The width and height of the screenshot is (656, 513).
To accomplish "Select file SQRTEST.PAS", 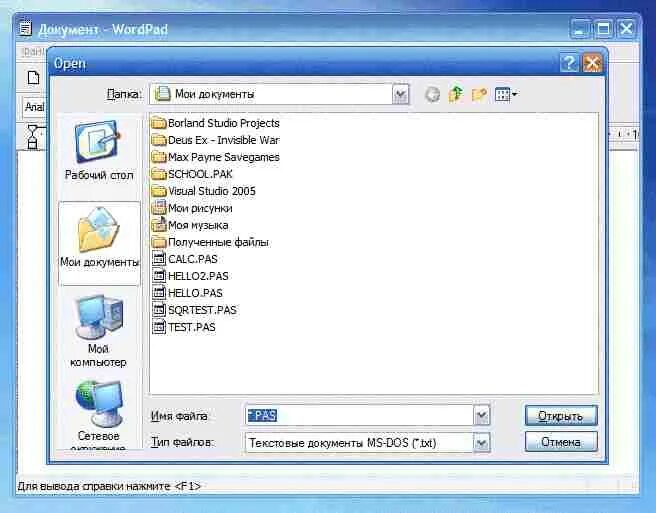I will click(x=195, y=310).
